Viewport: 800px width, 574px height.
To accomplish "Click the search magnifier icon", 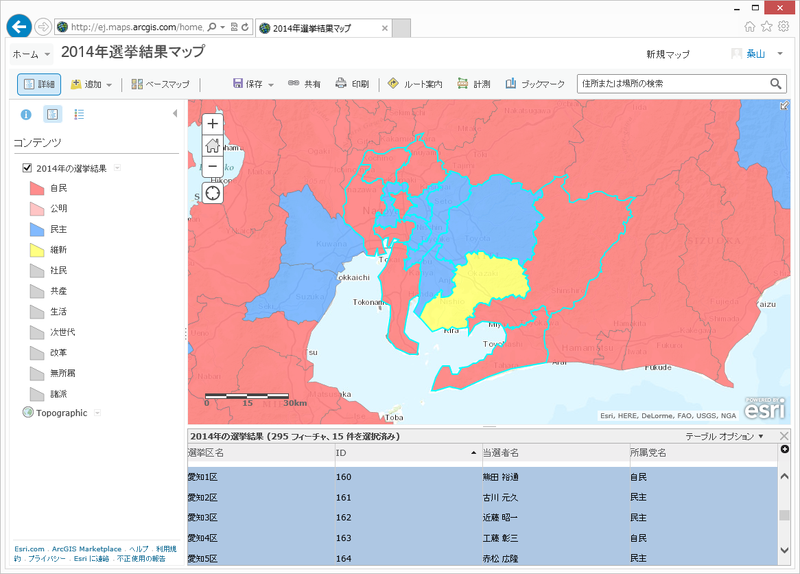I will click(776, 84).
